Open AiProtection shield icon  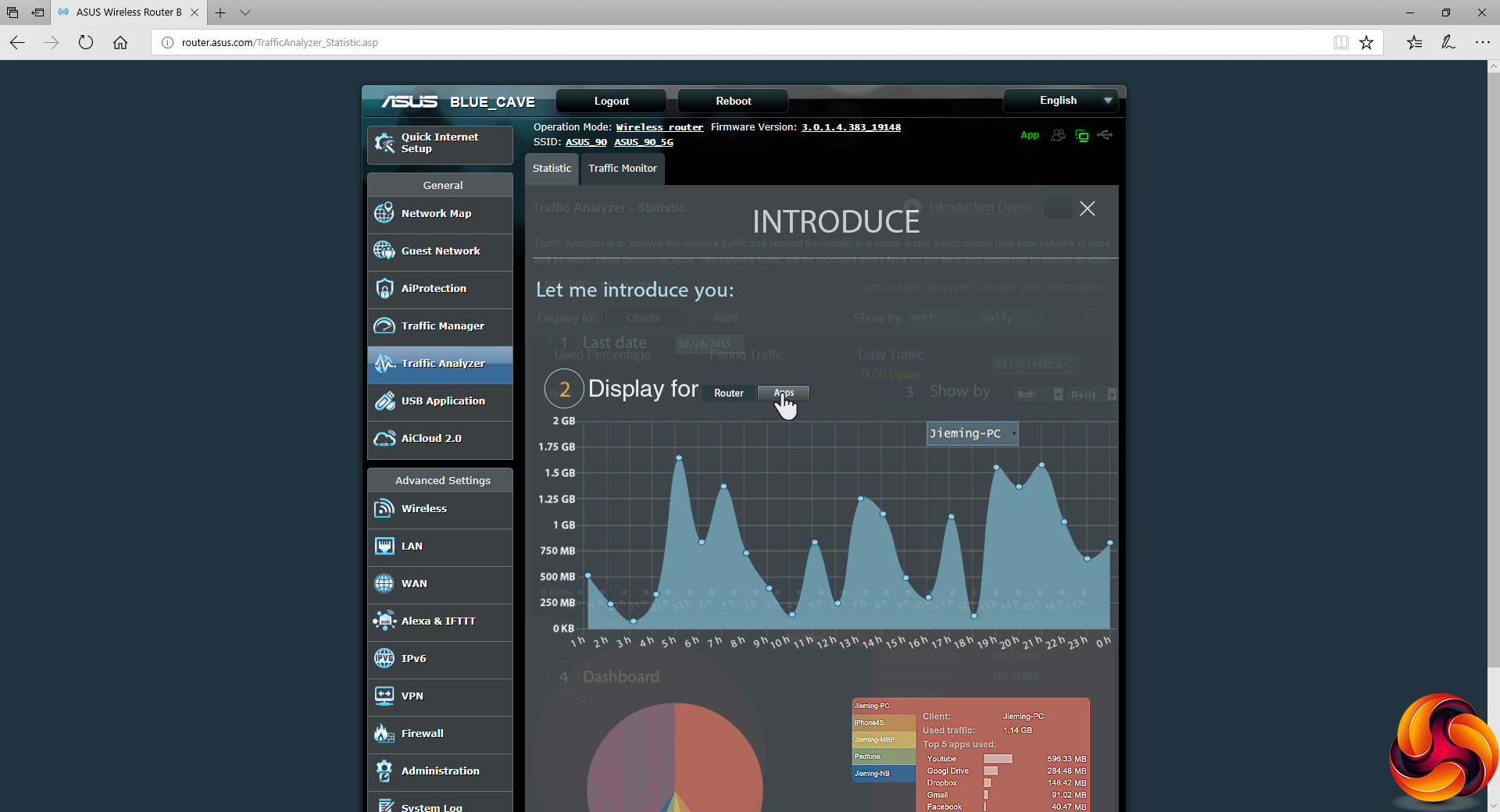[x=384, y=288]
